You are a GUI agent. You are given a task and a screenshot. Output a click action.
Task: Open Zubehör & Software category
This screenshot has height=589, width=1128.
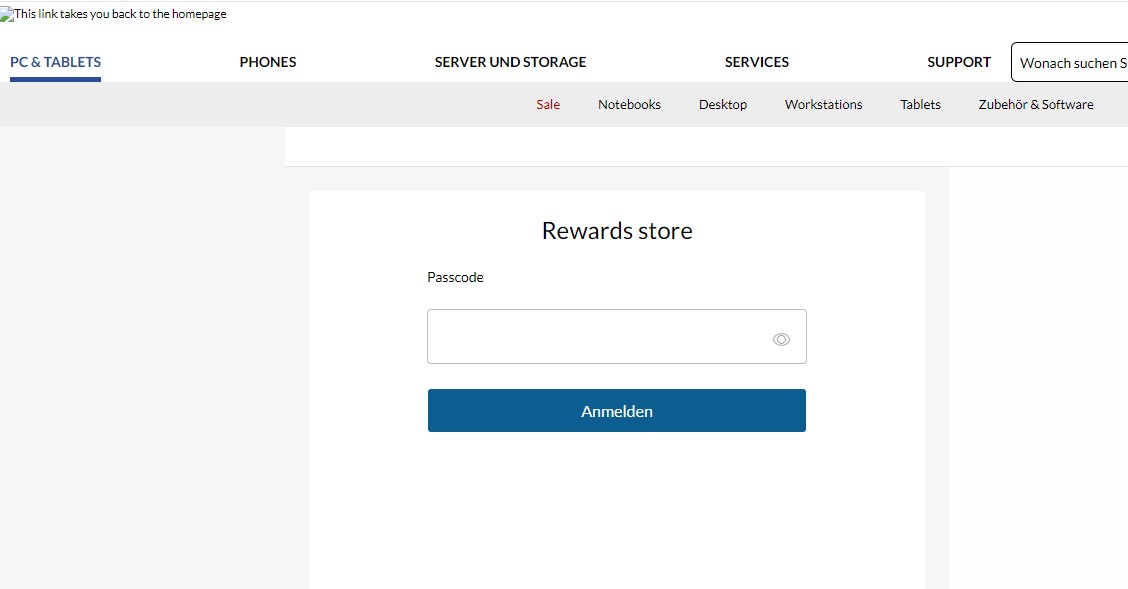tap(1035, 104)
